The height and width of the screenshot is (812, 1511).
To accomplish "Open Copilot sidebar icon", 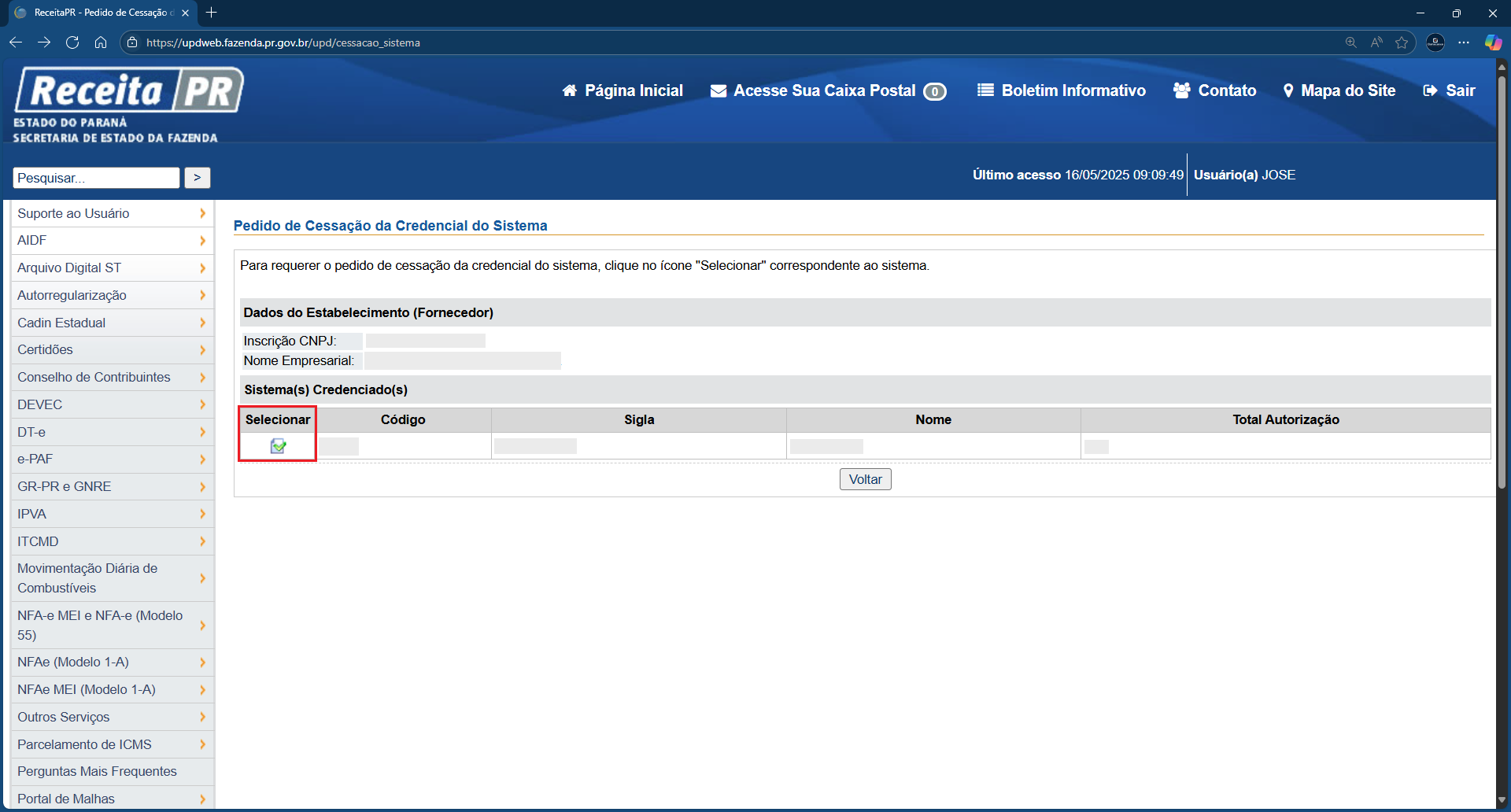I will [1493, 42].
